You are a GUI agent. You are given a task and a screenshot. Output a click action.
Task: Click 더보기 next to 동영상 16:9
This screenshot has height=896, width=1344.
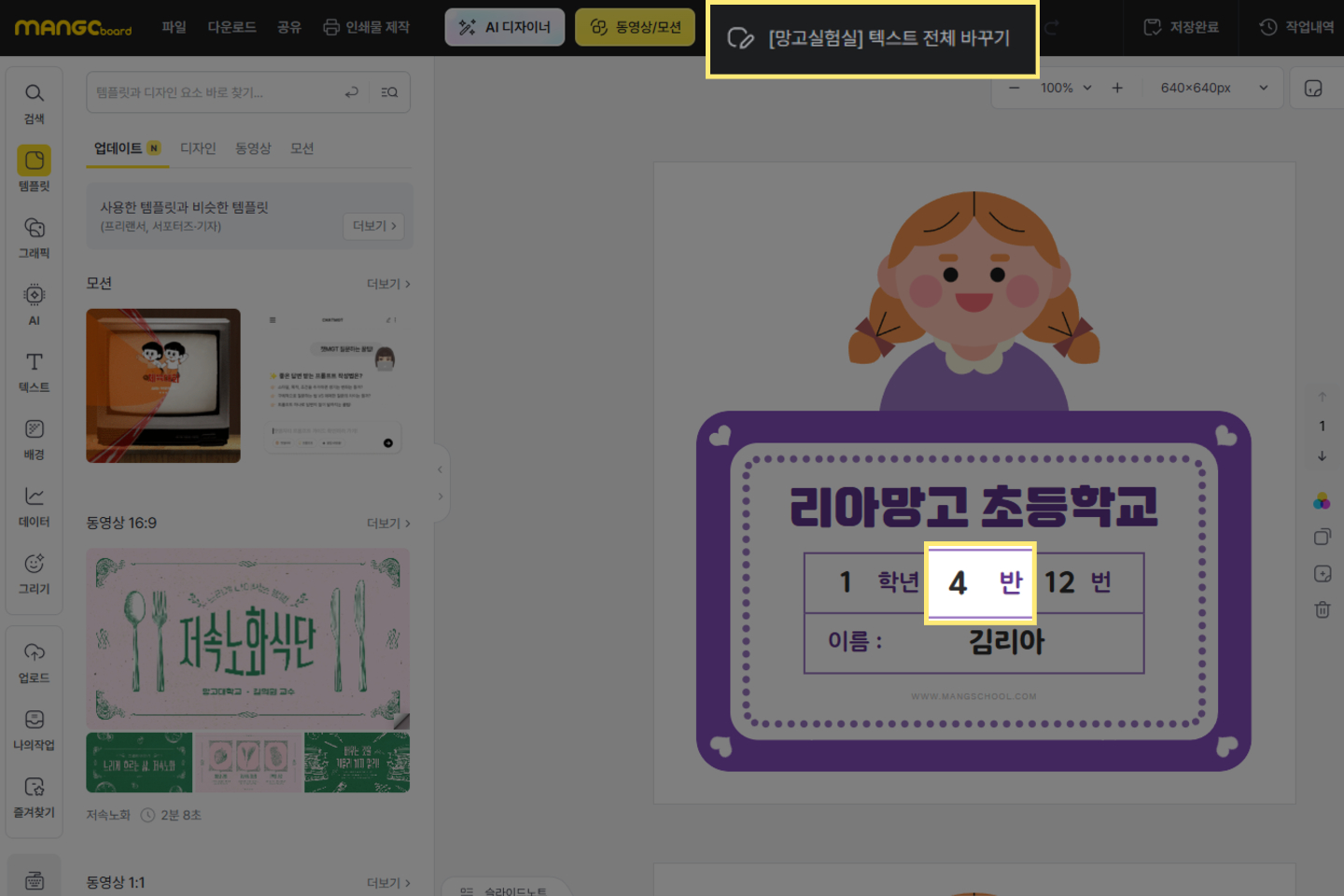click(x=388, y=524)
